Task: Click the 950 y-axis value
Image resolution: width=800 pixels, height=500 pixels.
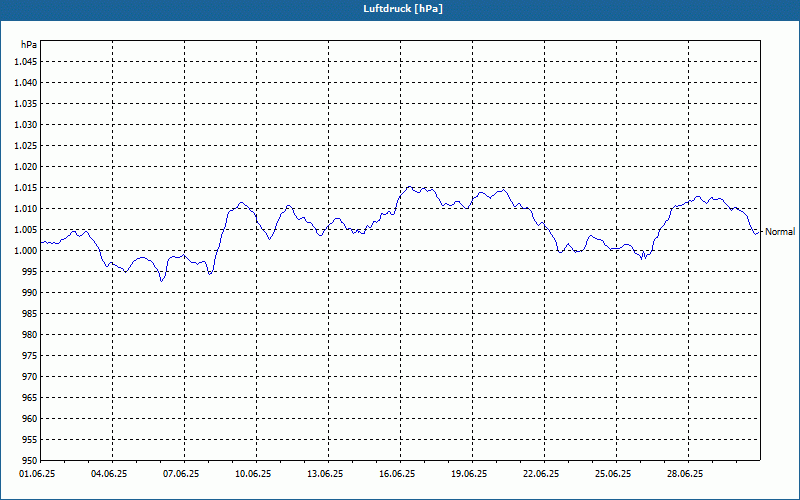Action: coord(30,460)
